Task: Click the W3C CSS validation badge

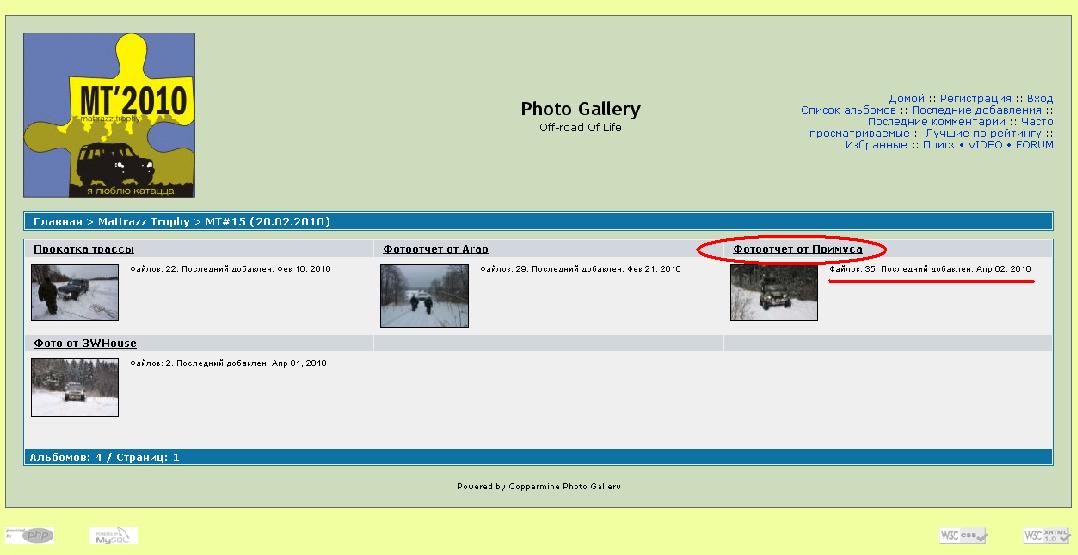Action: click(x=963, y=536)
